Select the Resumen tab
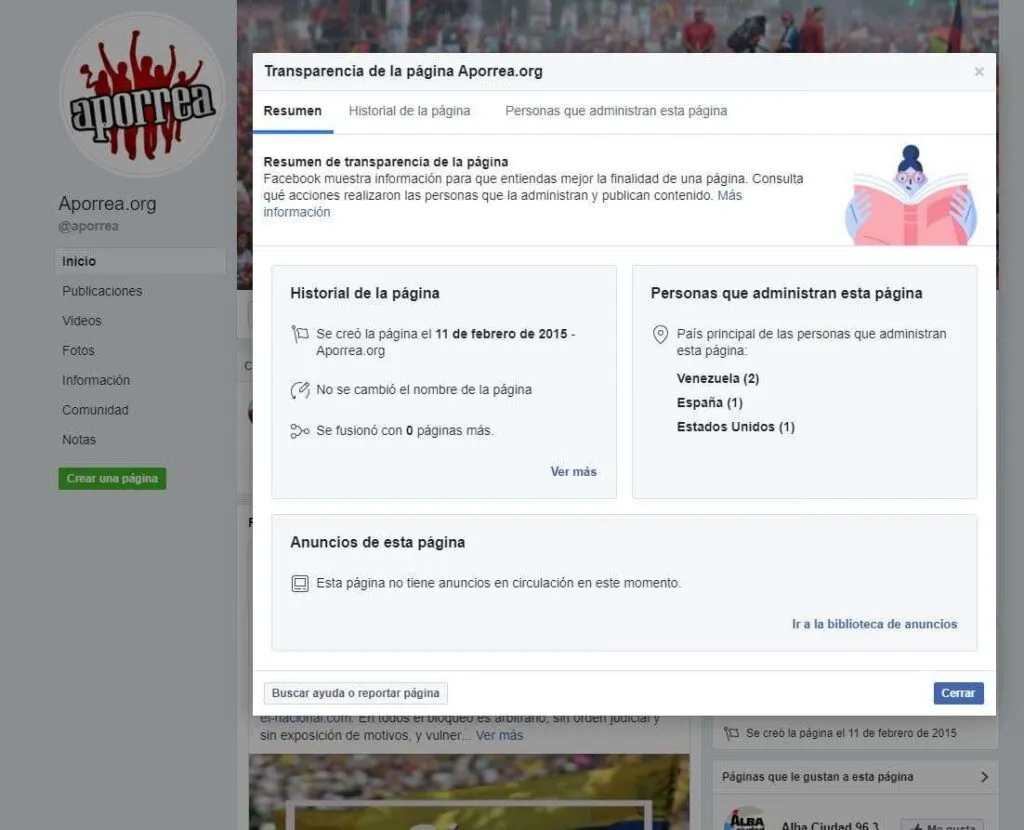 click(x=293, y=111)
